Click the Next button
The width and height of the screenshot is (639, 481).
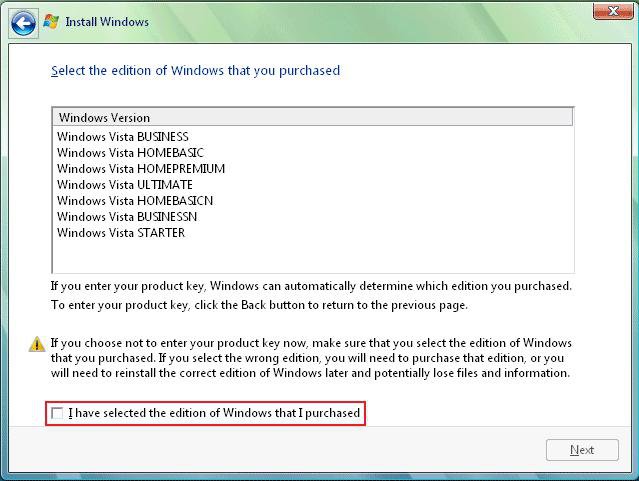(582, 450)
